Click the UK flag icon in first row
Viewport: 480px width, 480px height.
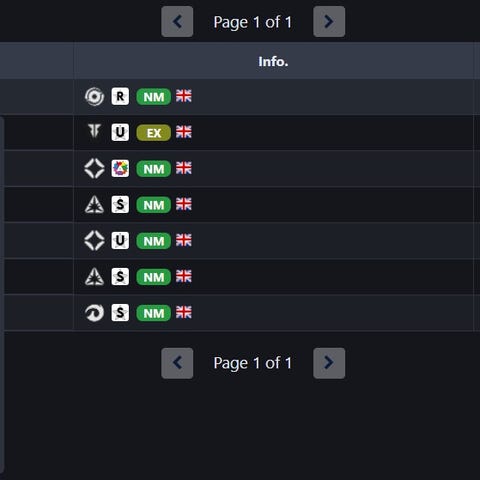pyautogui.click(x=184, y=96)
